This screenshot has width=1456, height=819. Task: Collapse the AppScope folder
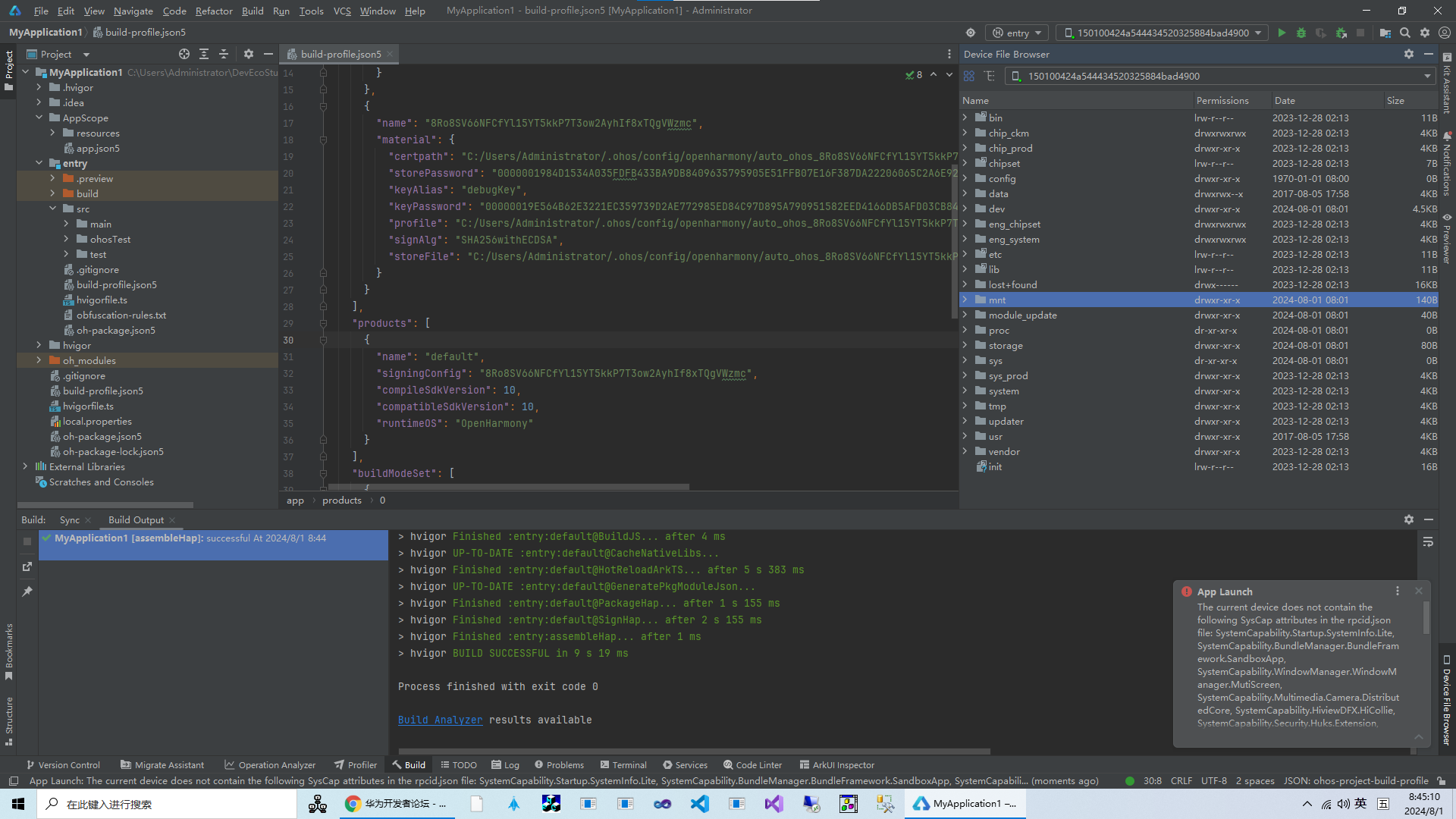click(39, 118)
